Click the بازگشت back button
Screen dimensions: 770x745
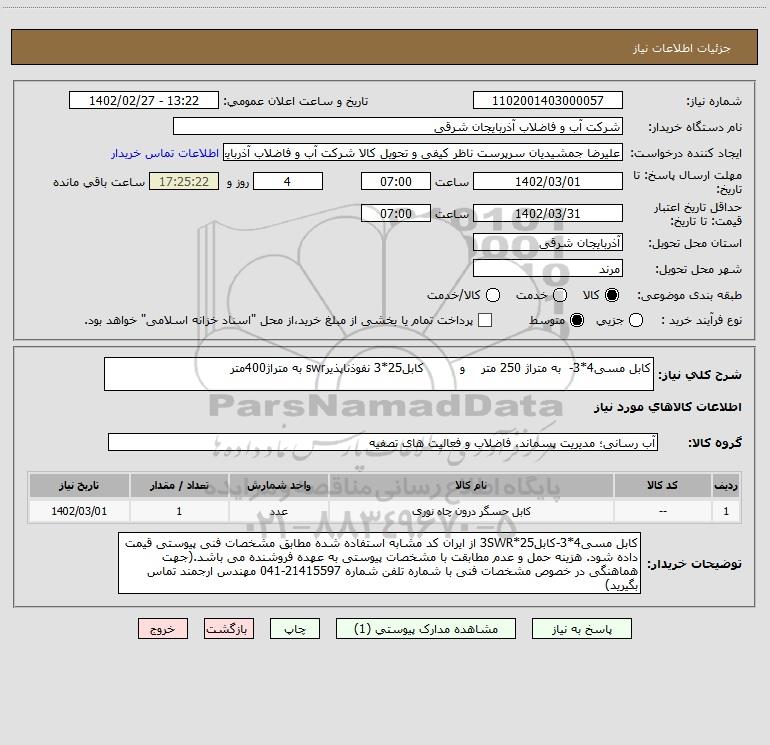(x=229, y=629)
